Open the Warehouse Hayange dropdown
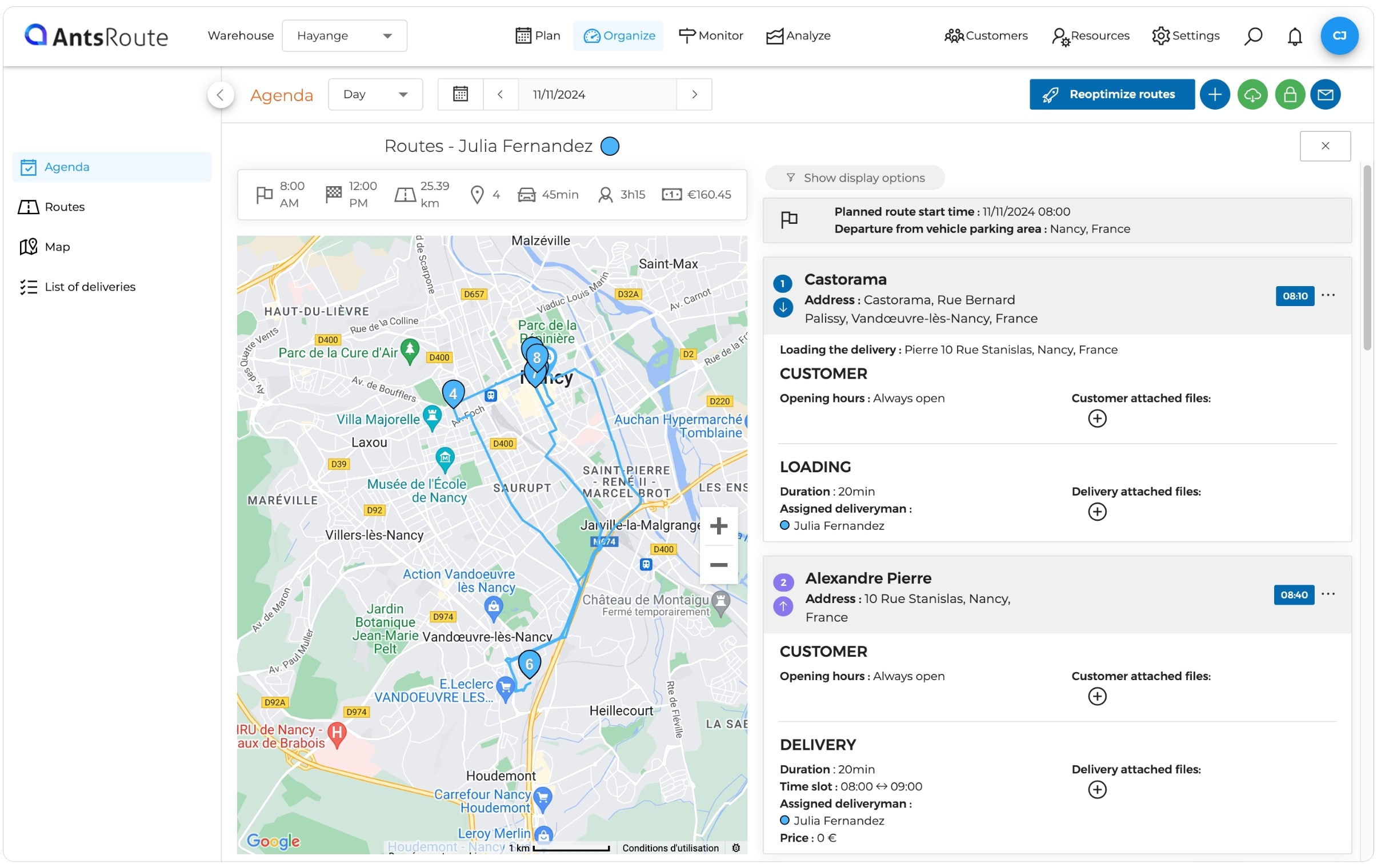 (x=344, y=35)
